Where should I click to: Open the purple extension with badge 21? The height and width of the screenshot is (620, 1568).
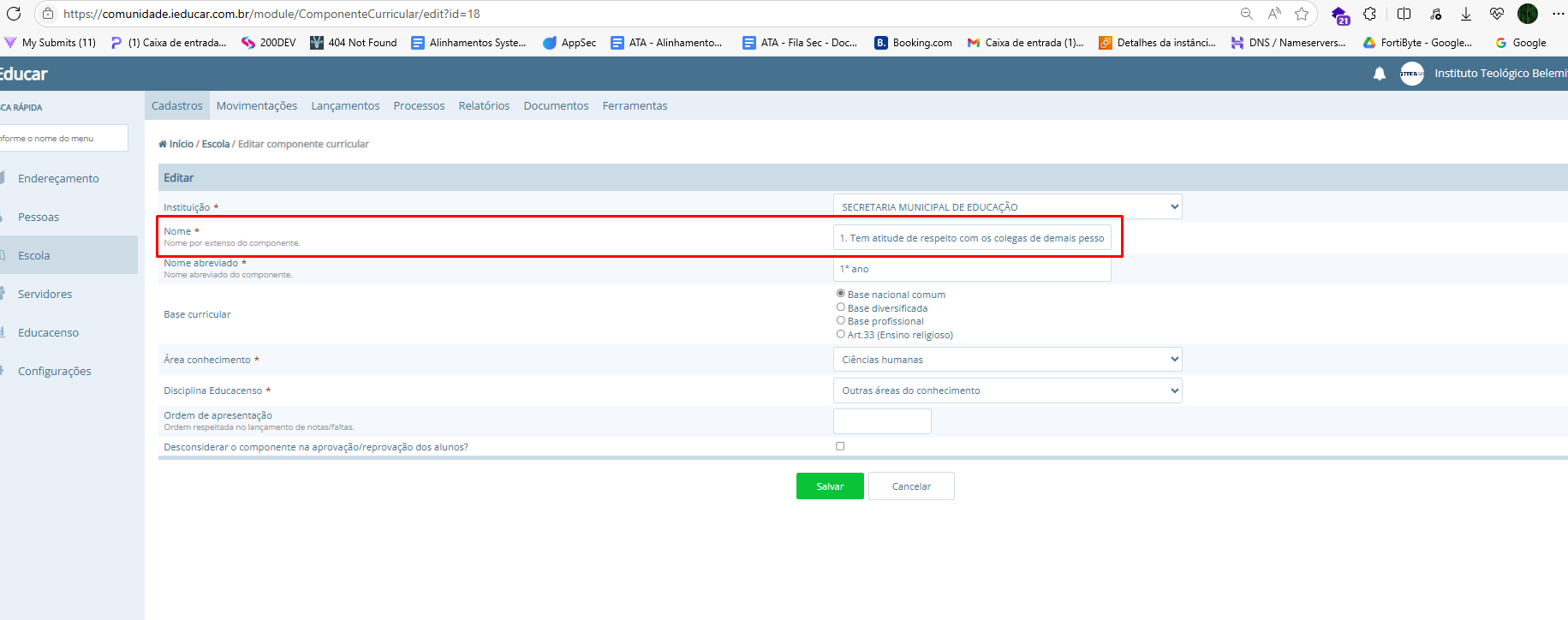click(1340, 15)
